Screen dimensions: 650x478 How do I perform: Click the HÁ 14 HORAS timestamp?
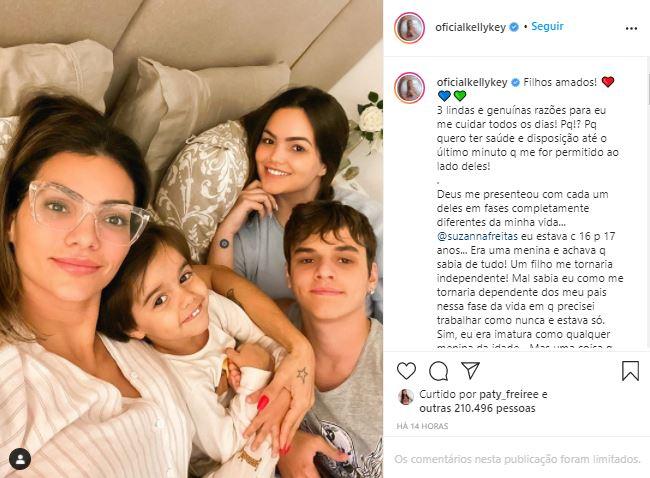(x=422, y=426)
